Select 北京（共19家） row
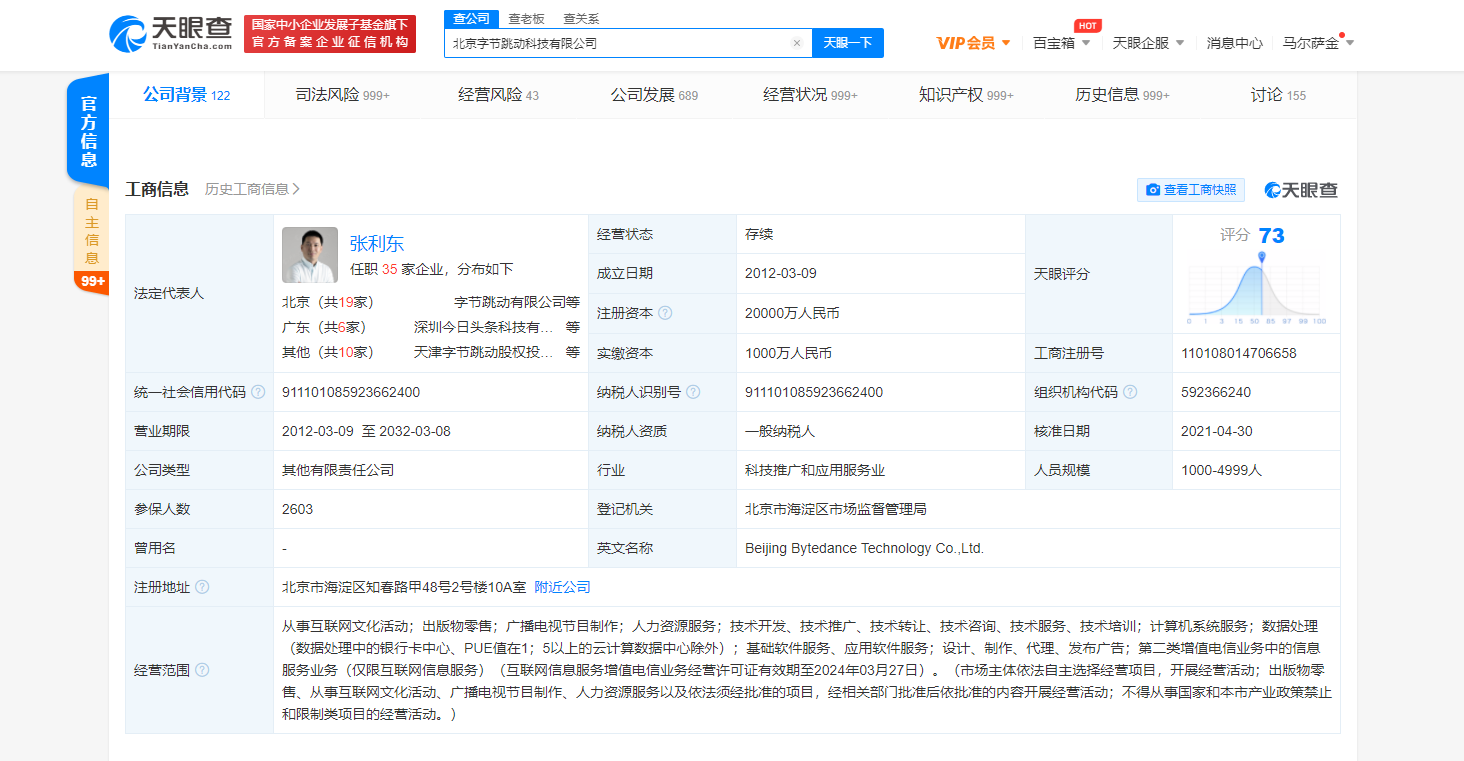 [x=431, y=301]
